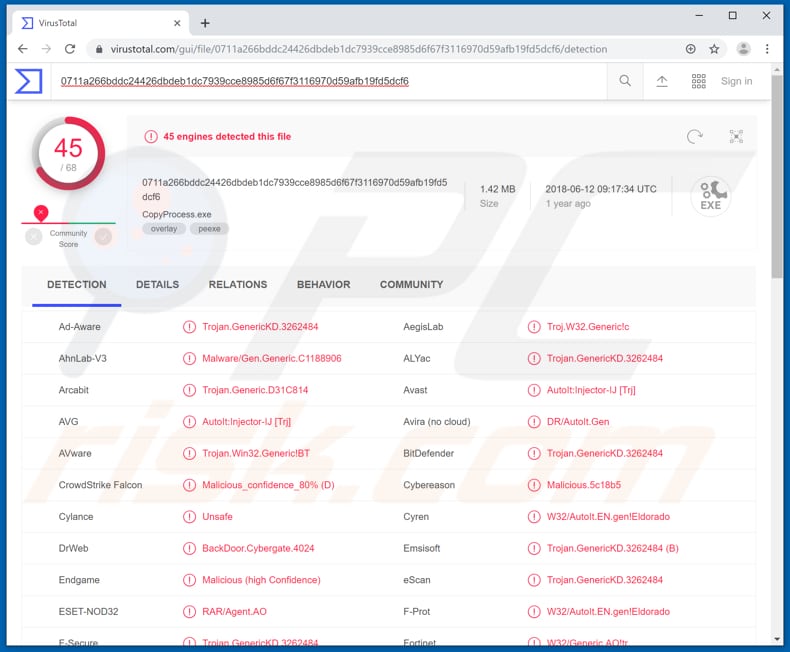
Task: Click the overlay tag
Action: pyautogui.click(x=164, y=229)
